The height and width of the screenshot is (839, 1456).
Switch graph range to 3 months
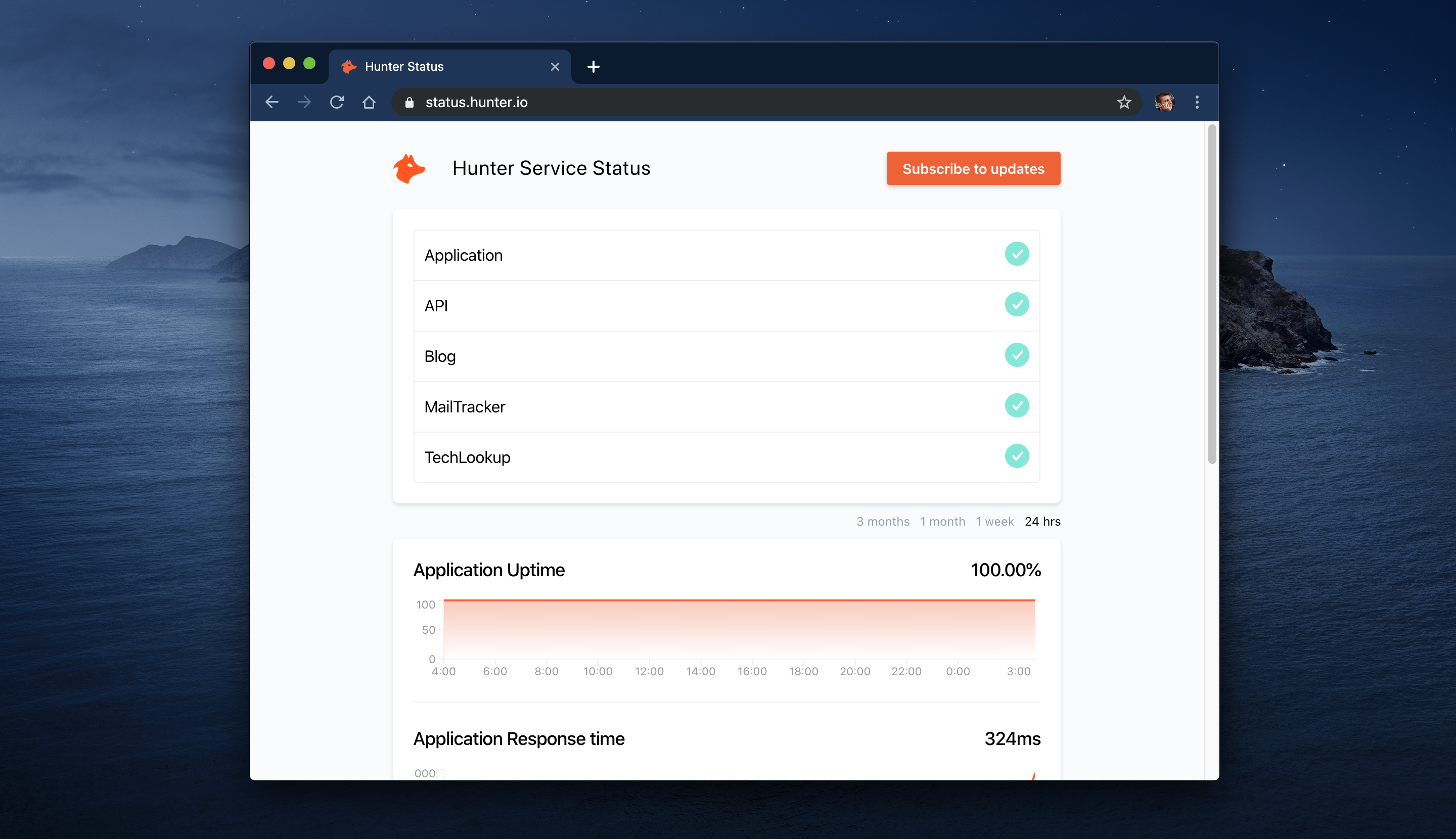(883, 522)
